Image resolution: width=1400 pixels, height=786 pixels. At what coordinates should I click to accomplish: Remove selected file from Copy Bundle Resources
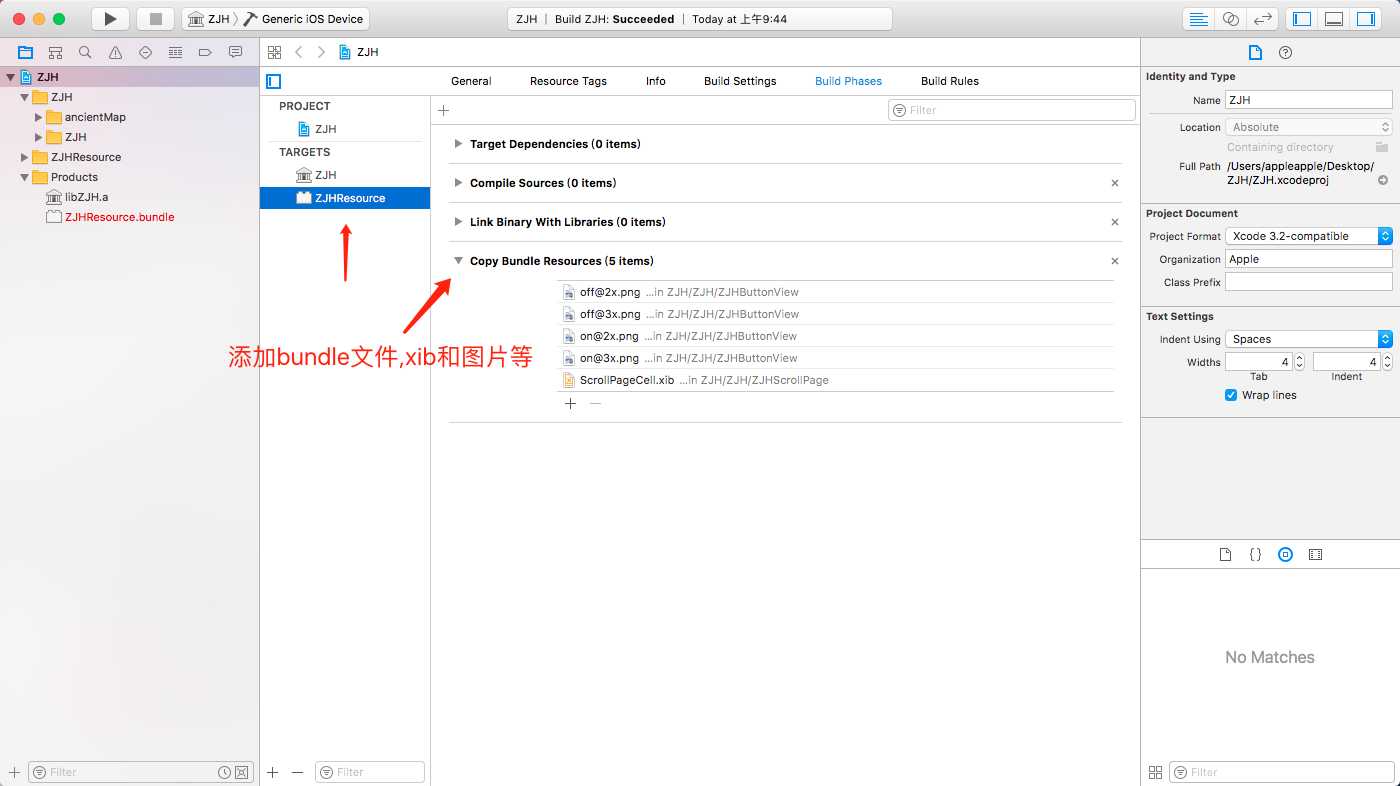click(x=595, y=404)
